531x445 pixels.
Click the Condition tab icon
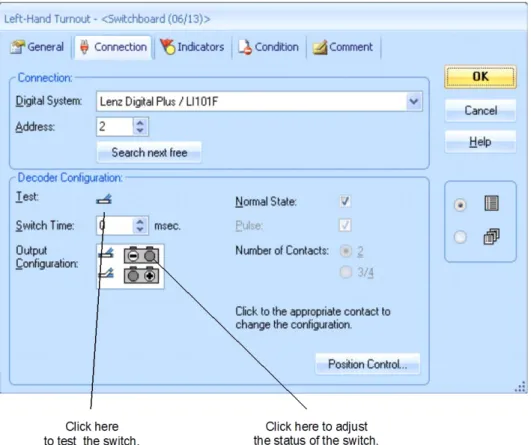point(245,47)
